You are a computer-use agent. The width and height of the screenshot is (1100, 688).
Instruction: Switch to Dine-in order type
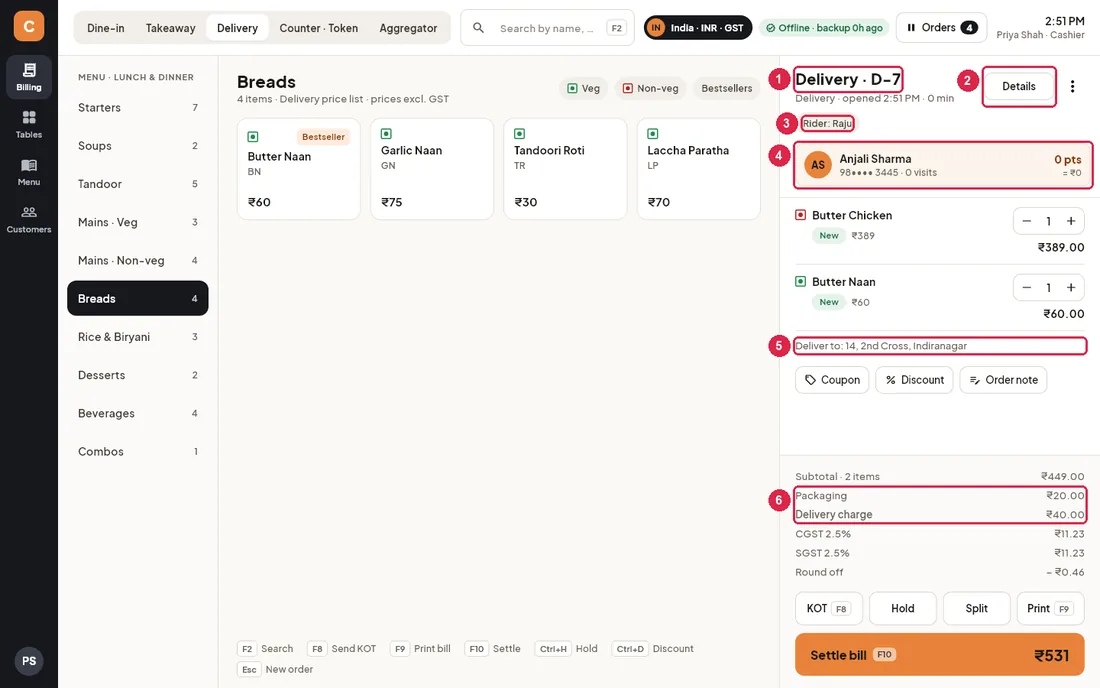[106, 28]
